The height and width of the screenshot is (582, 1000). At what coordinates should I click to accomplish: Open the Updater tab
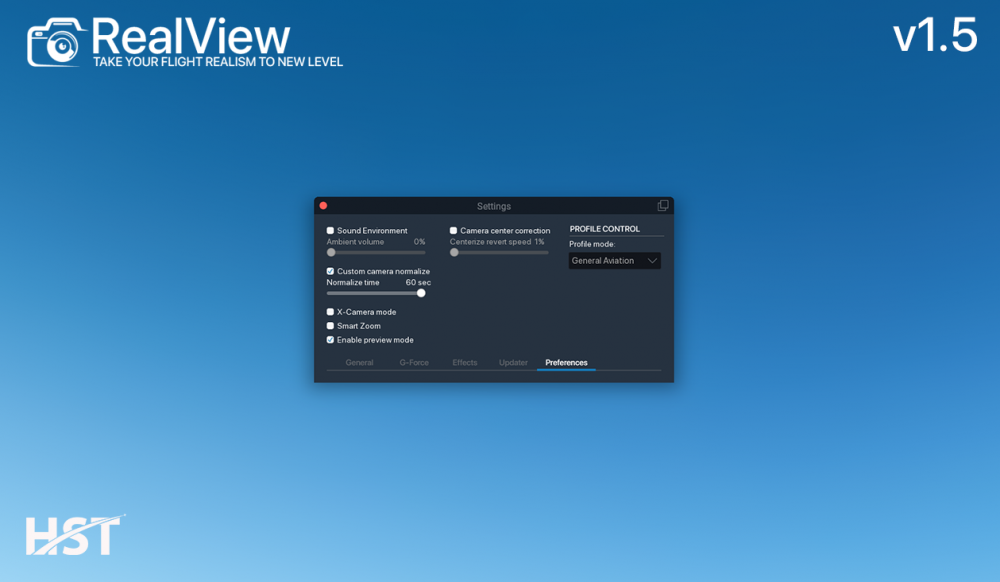513,363
